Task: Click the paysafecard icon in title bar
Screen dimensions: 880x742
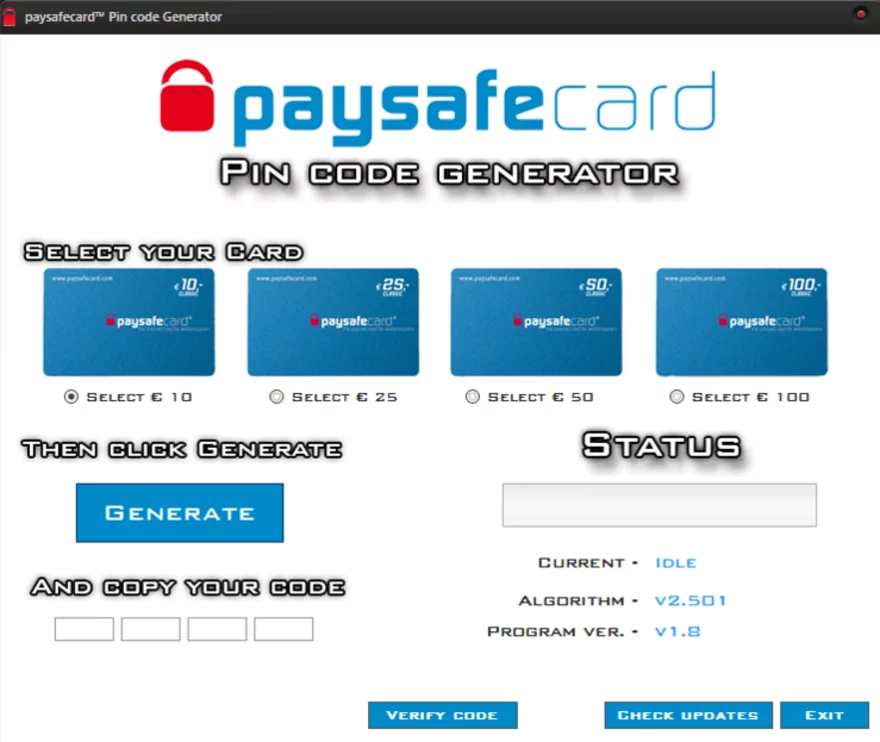Action: coord(11,16)
